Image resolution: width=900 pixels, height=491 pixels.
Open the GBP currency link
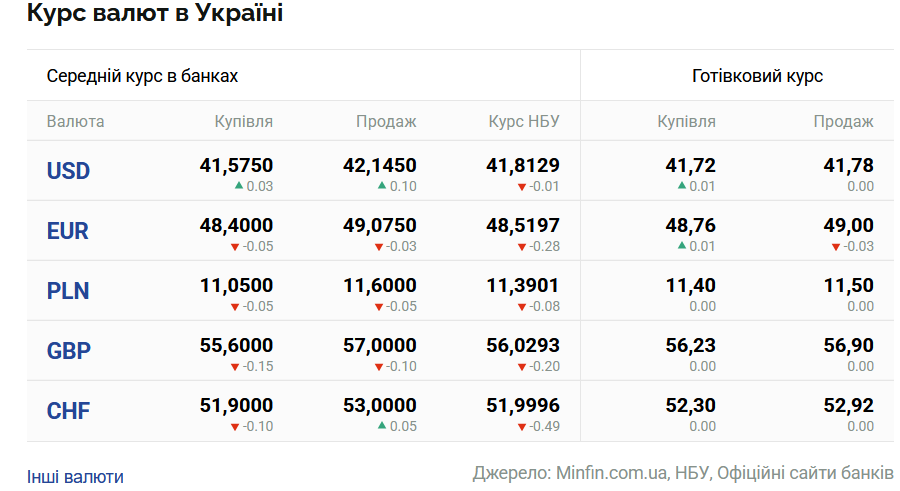pos(69,351)
